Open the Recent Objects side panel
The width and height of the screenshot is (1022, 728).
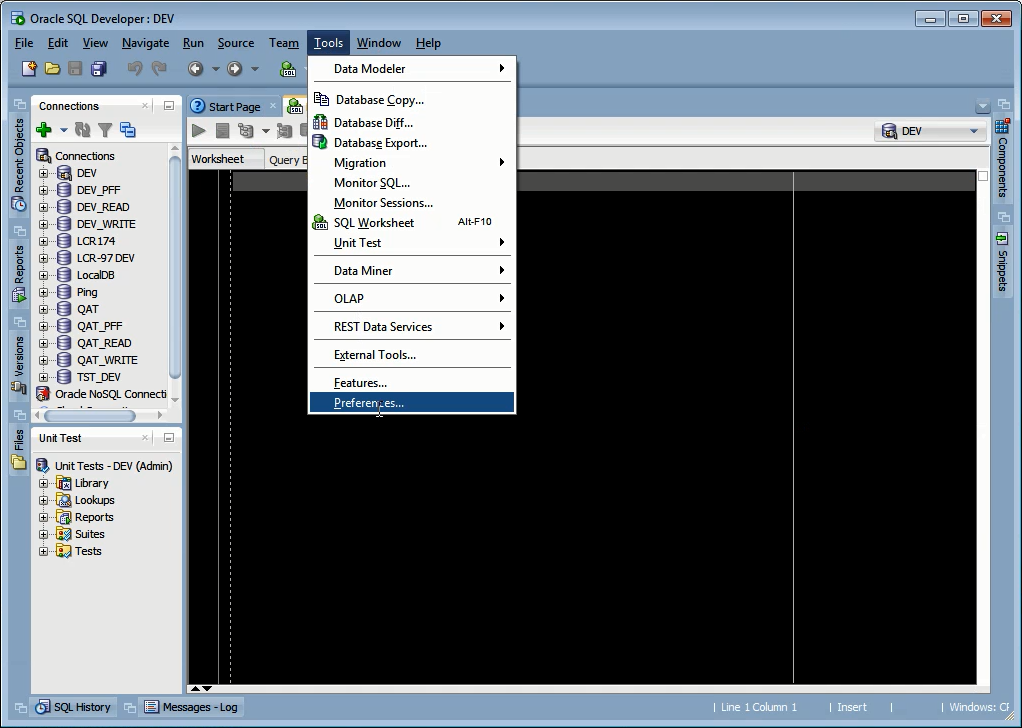[19, 165]
